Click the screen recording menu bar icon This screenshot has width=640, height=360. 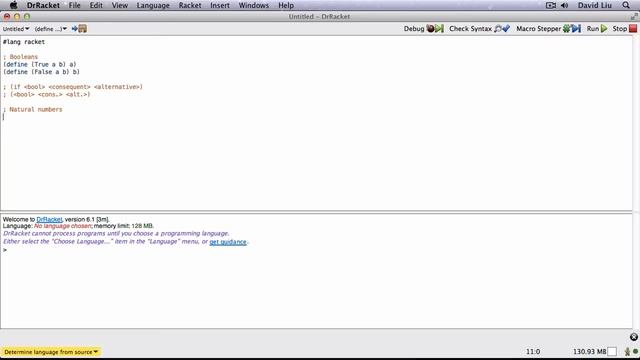coord(551,5)
